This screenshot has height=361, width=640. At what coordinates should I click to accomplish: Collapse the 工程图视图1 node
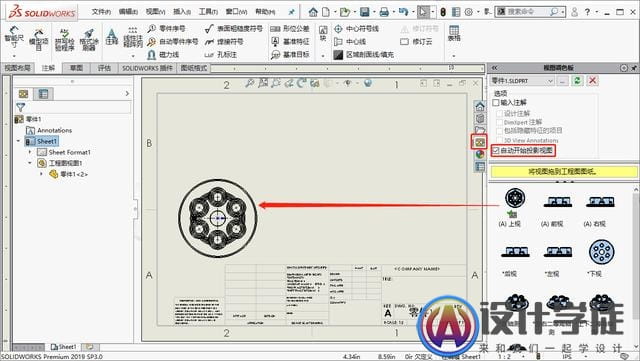point(30,163)
